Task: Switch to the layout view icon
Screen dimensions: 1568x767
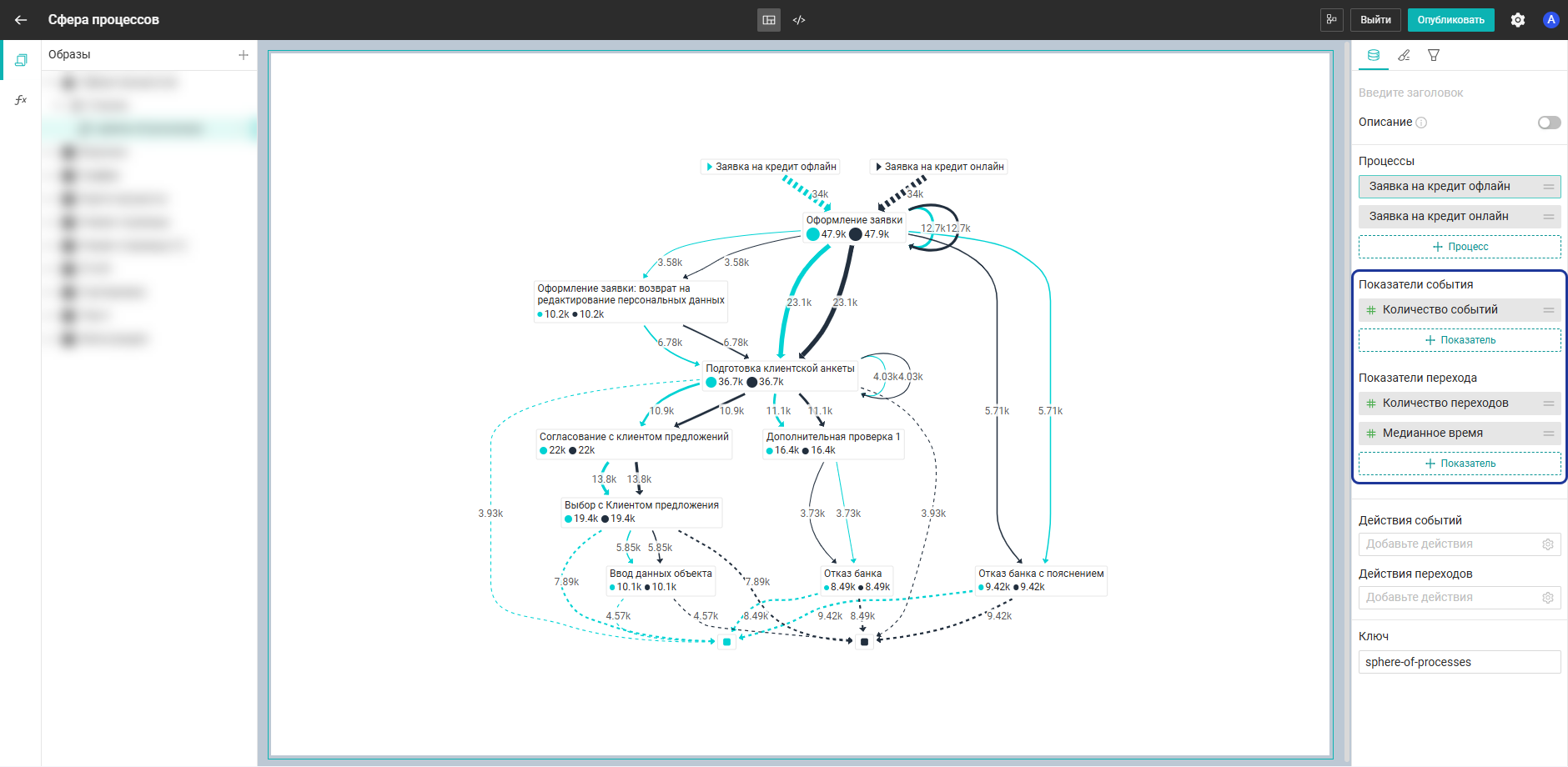Action: click(769, 20)
